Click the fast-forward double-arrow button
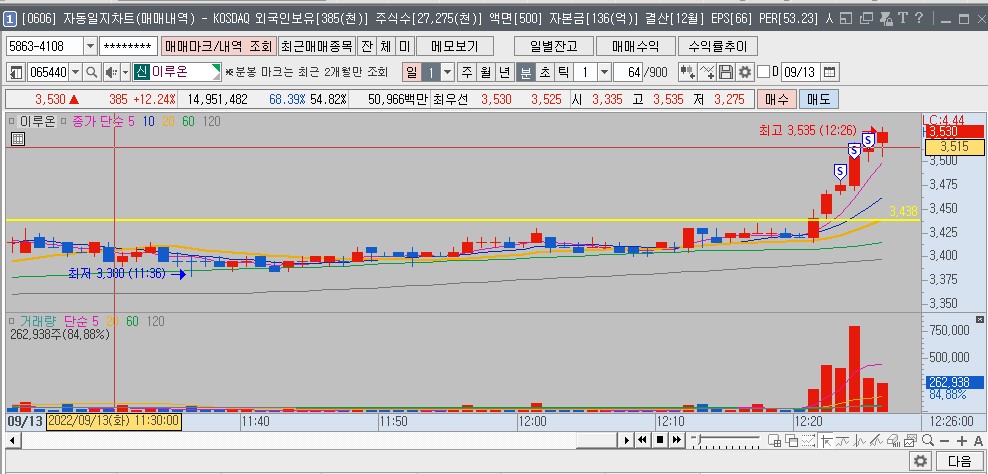 pyautogui.click(x=677, y=440)
